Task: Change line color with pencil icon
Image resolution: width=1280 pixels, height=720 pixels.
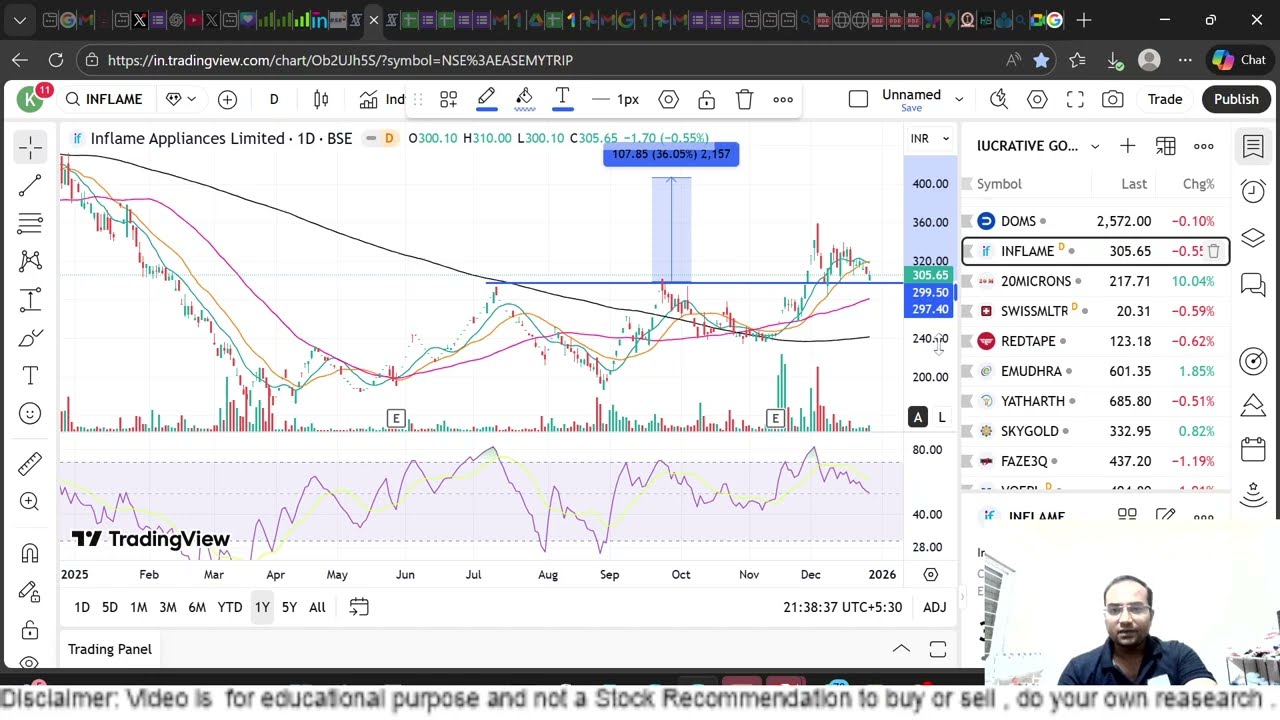Action: (486, 99)
